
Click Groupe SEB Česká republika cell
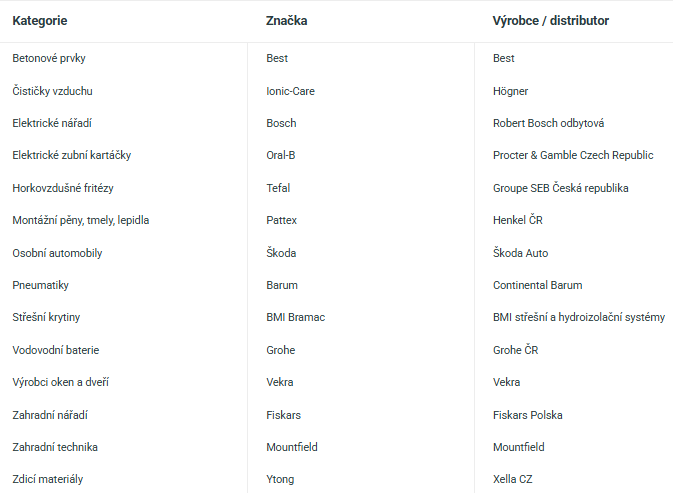[x=560, y=188]
